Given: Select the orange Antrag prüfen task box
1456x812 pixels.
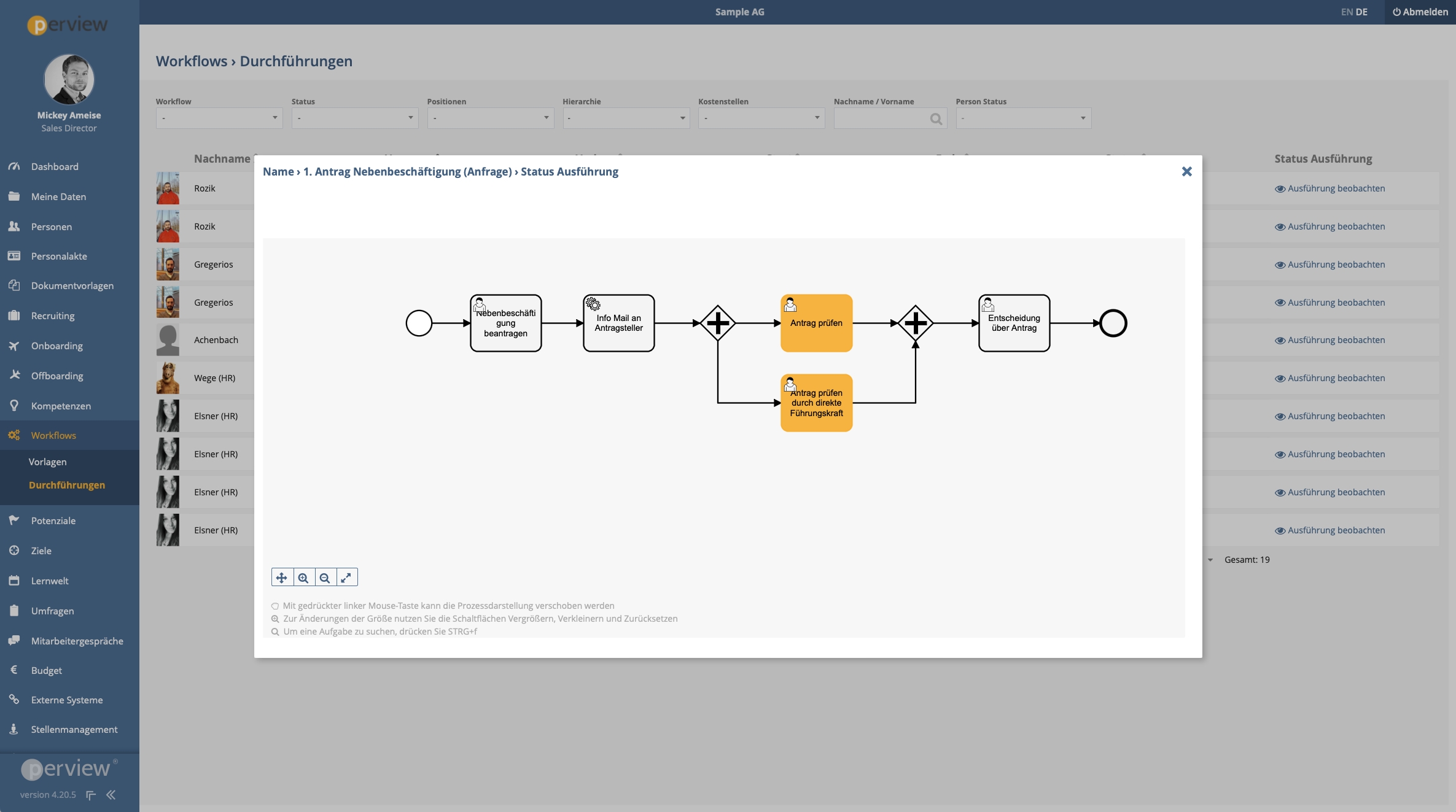Looking at the screenshot, I should (x=816, y=323).
